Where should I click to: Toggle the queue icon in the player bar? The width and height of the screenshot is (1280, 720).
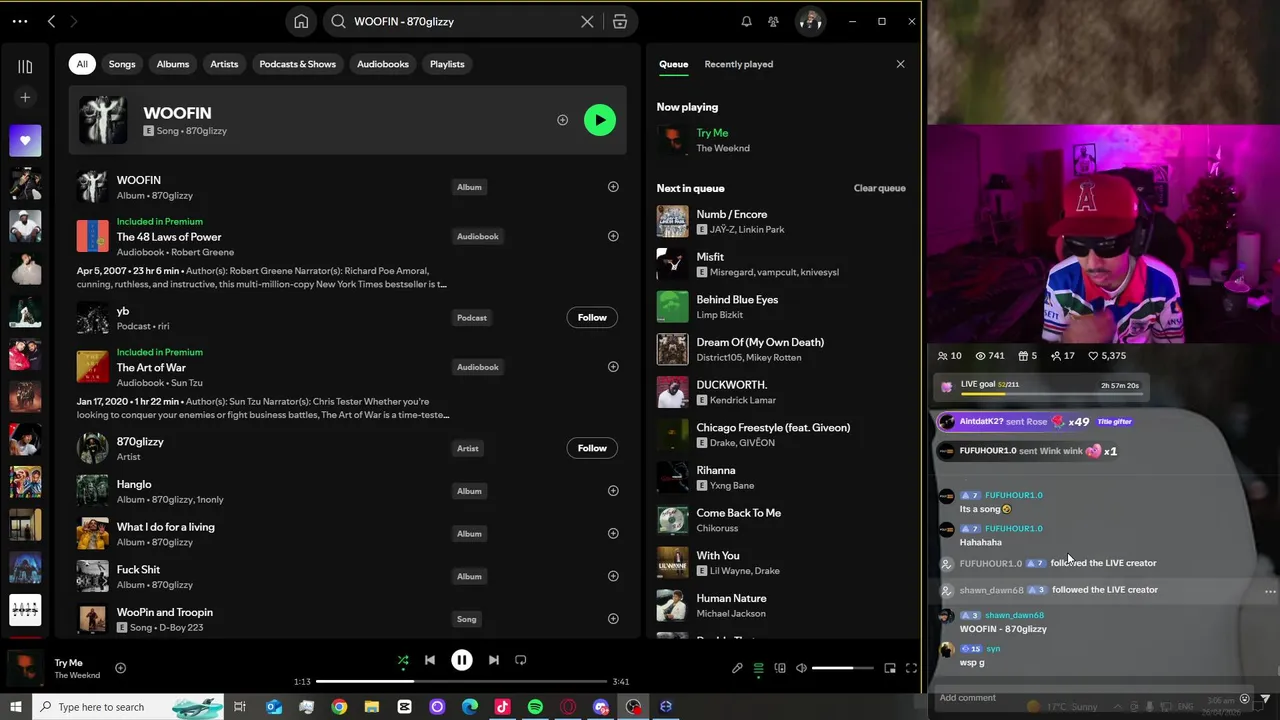(759, 668)
